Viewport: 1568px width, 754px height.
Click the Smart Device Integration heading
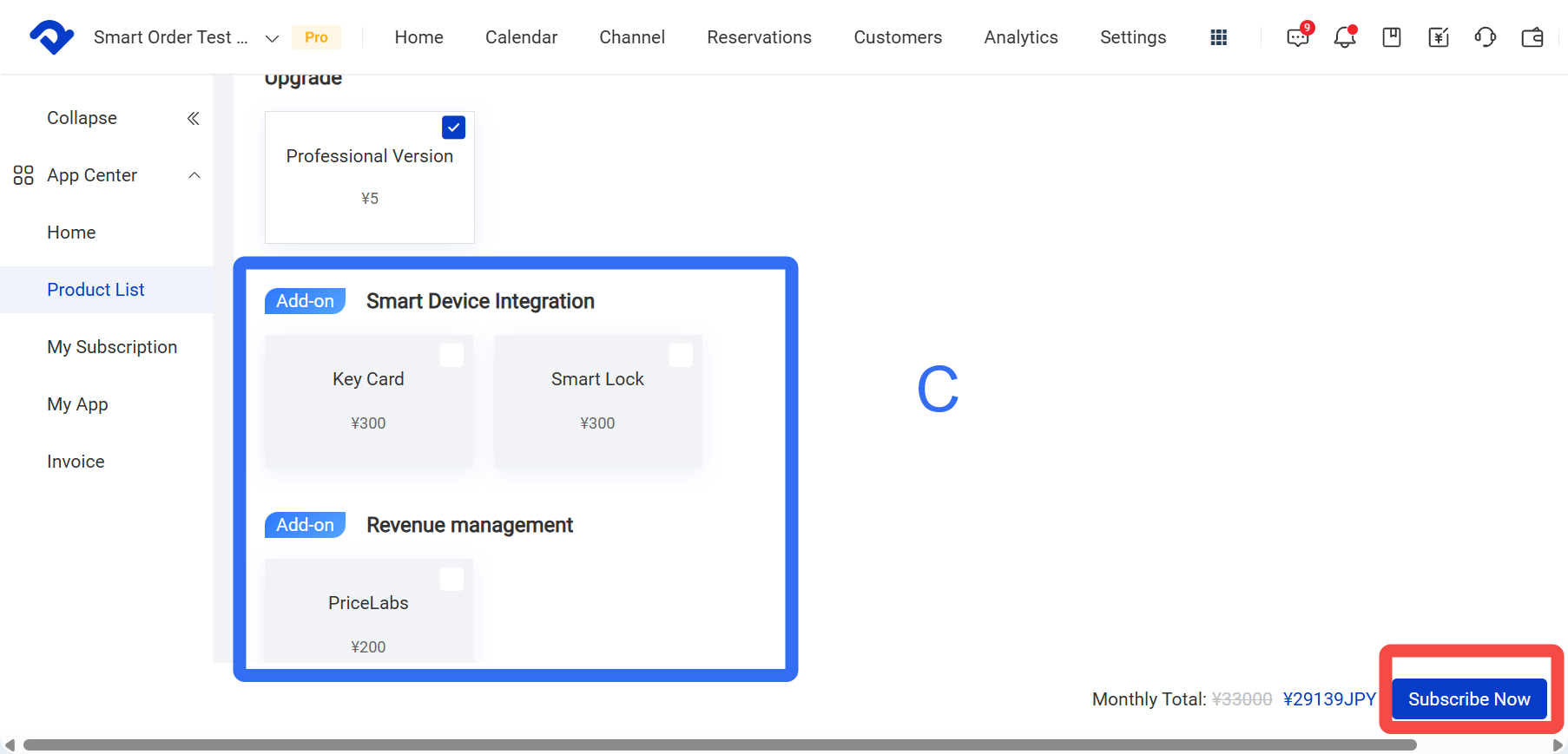(480, 301)
